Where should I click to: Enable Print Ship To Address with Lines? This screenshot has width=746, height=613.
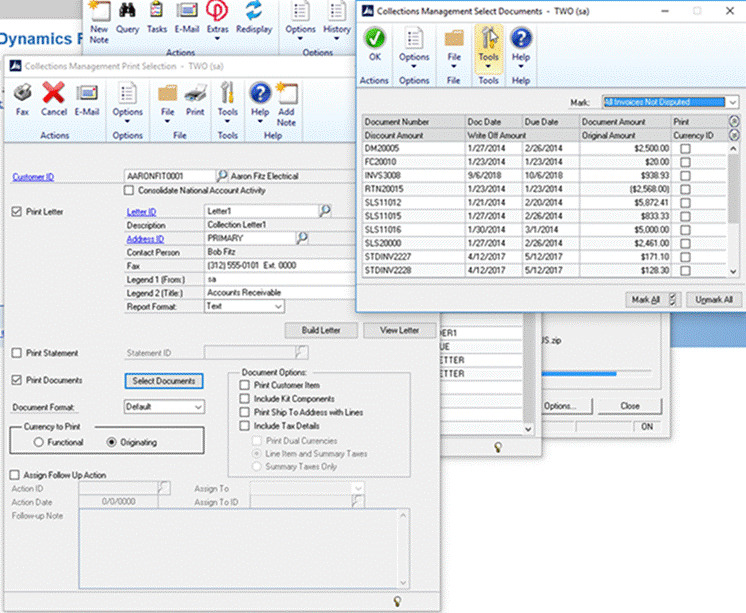point(245,412)
